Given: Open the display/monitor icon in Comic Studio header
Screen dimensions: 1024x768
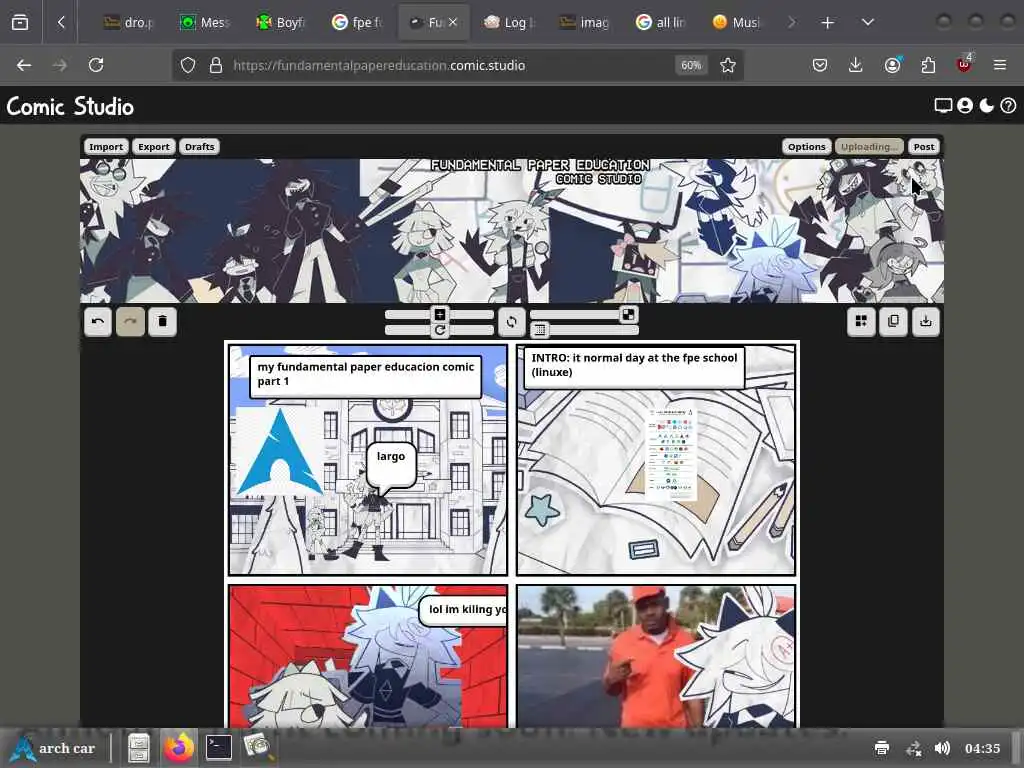Looking at the screenshot, I should [x=942, y=106].
